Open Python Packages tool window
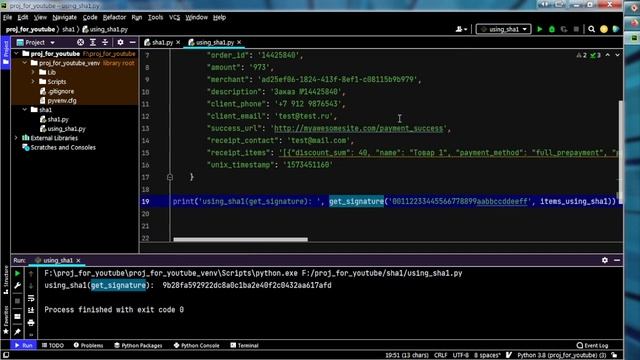This screenshot has height=360, width=640. pos(138,345)
